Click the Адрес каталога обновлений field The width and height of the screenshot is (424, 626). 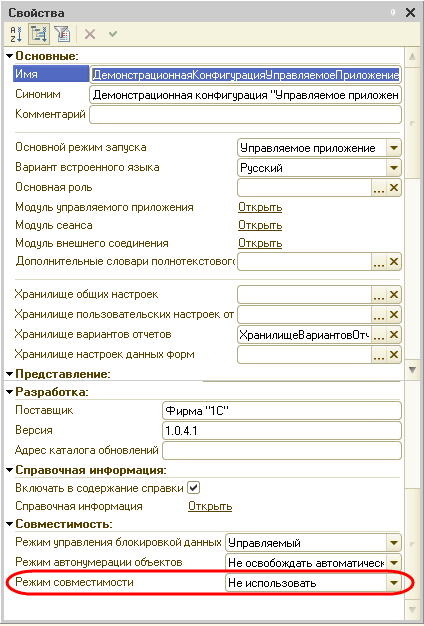point(282,450)
